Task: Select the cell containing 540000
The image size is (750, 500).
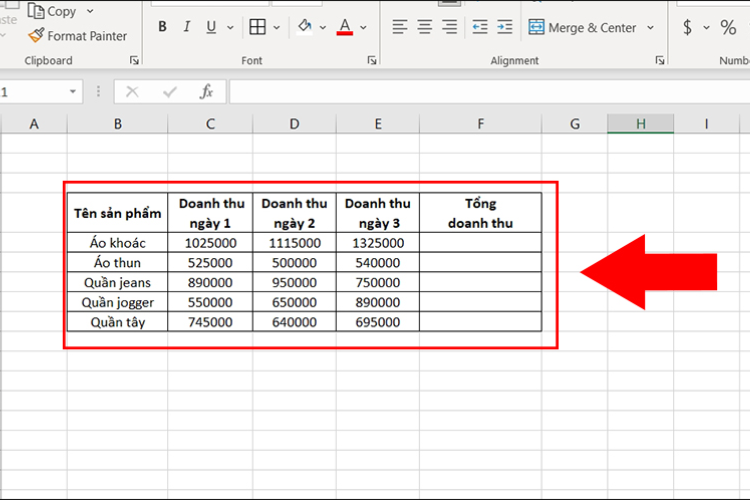Action: point(378,263)
